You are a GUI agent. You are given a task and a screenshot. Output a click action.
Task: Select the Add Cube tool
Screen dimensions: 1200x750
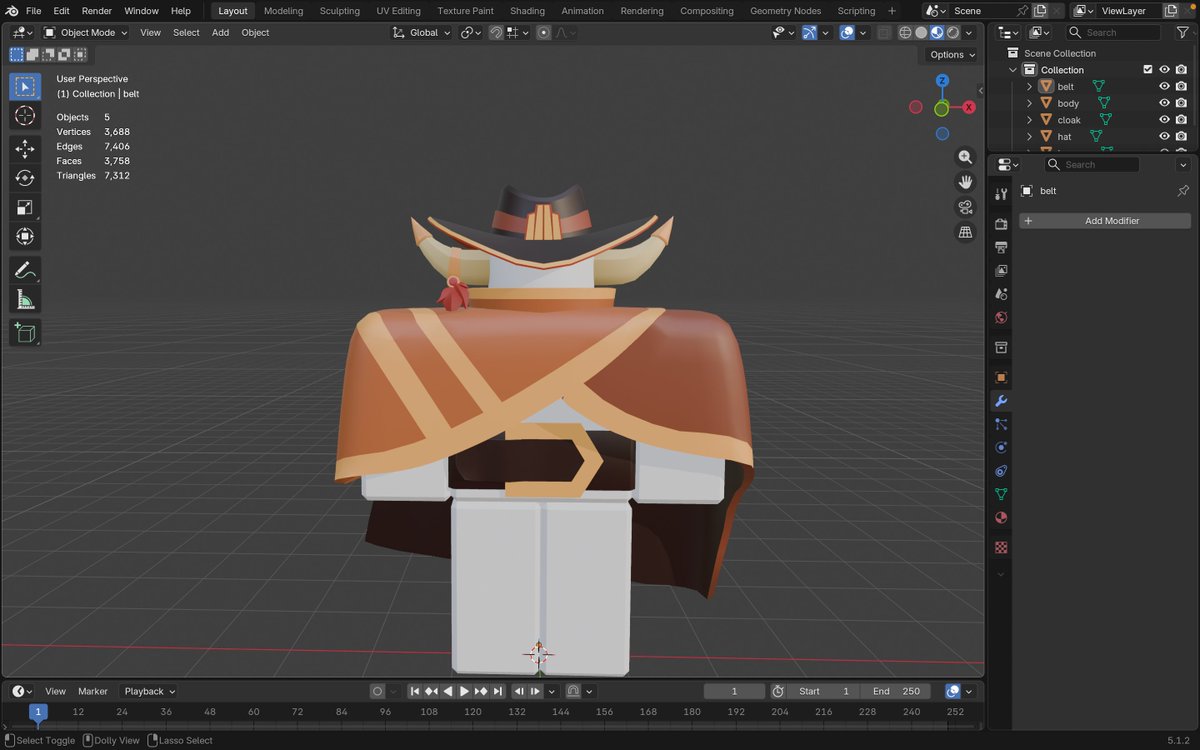click(x=25, y=333)
